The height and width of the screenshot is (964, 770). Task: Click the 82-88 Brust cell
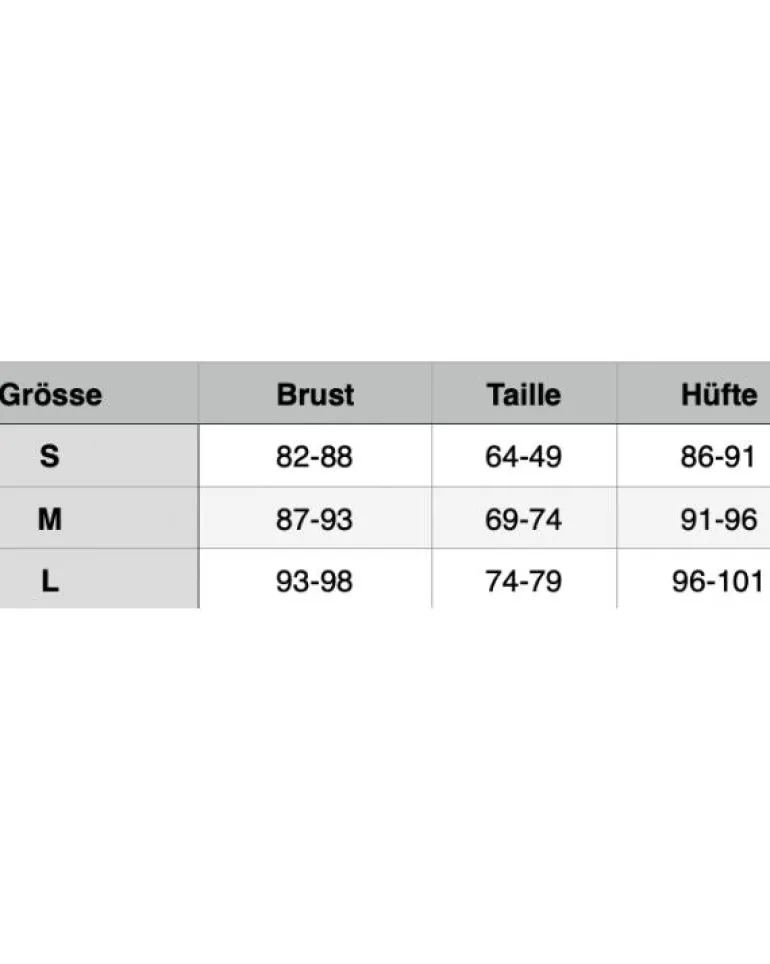(x=314, y=456)
